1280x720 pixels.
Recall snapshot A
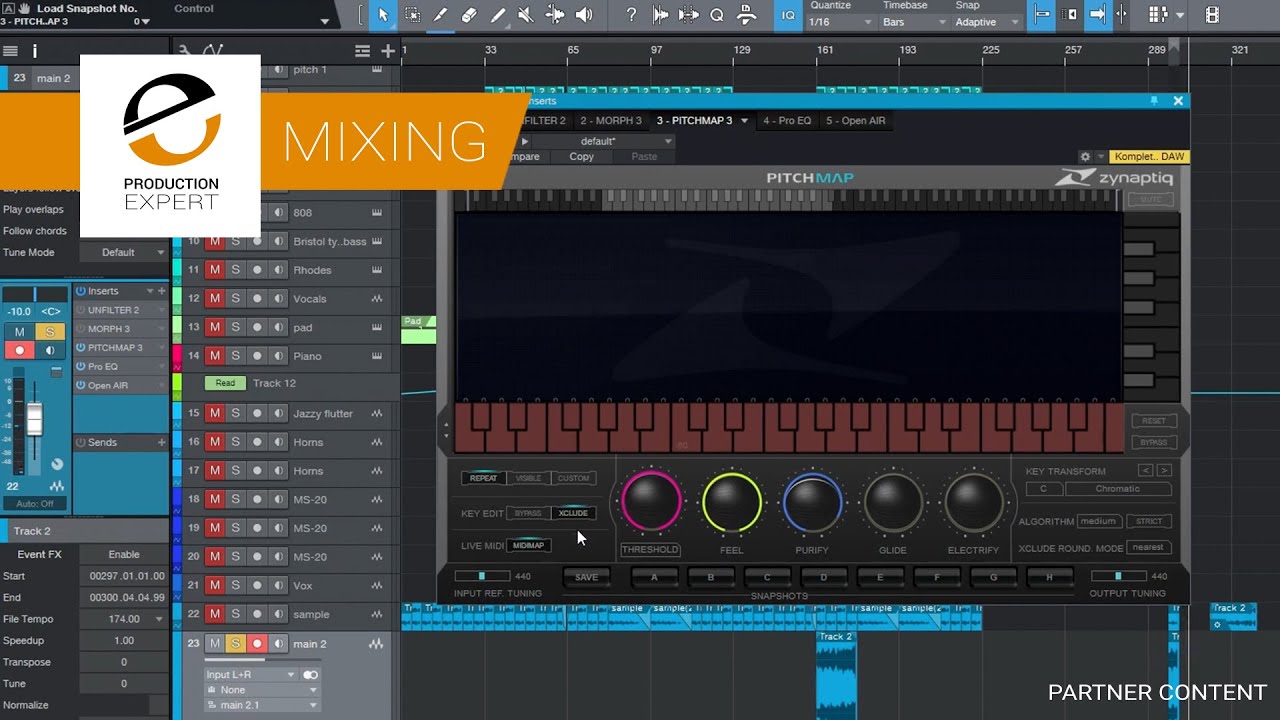click(x=655, y=577)
